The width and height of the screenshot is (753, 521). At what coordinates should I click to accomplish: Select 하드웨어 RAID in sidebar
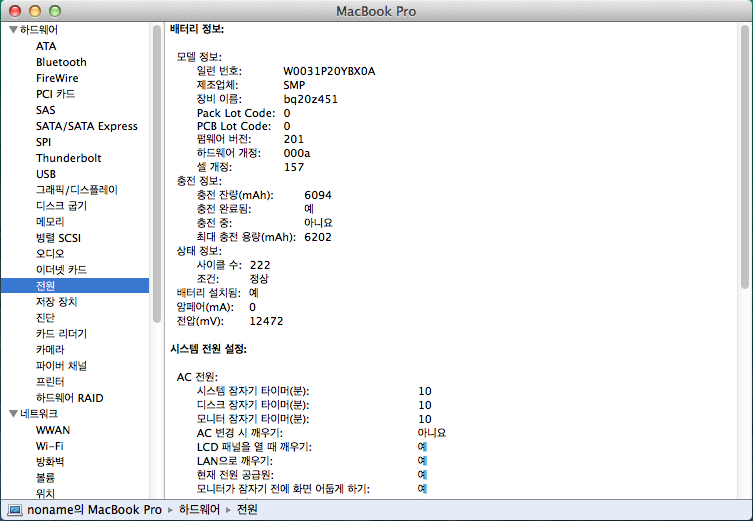[x=69, y=398]
